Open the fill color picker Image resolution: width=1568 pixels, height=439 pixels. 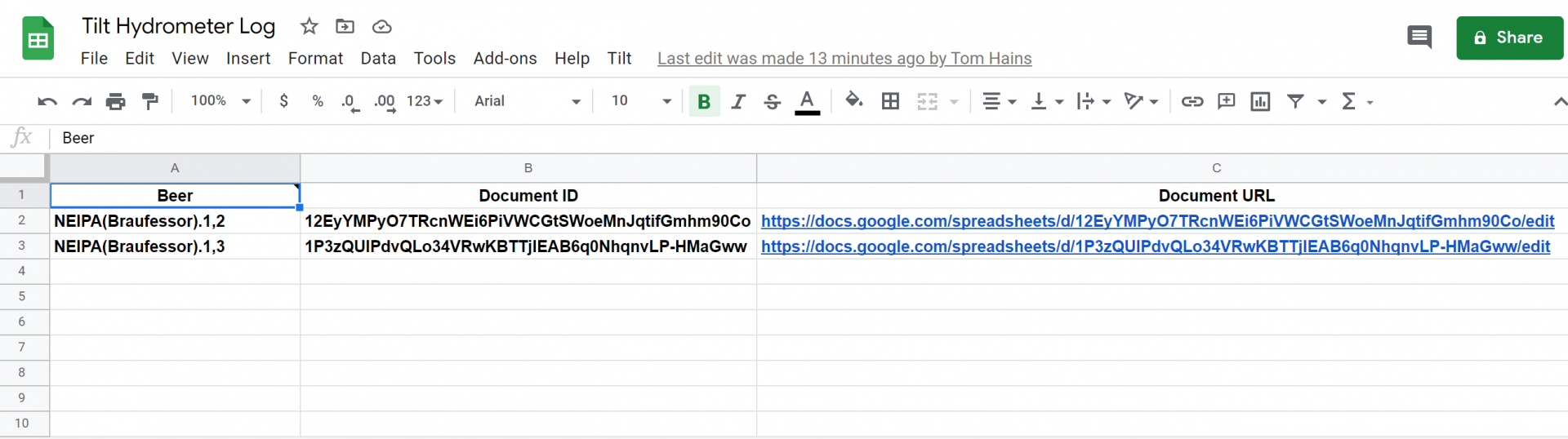click(x=854, y=100)
